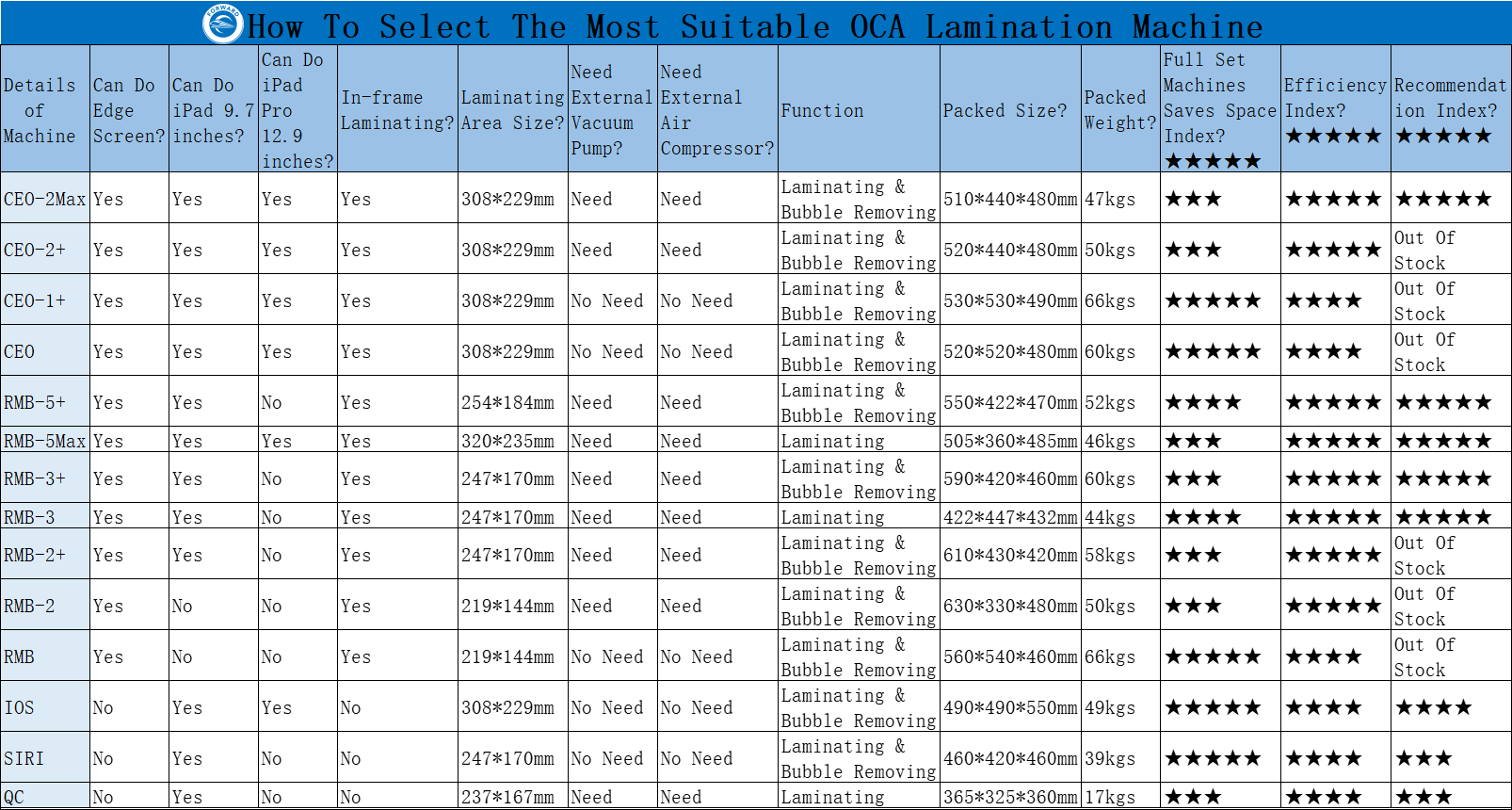Select 'Out Of Stock' in RMB-2 row
This screenshot has width=1512, height=810.
coord(1451,606)
